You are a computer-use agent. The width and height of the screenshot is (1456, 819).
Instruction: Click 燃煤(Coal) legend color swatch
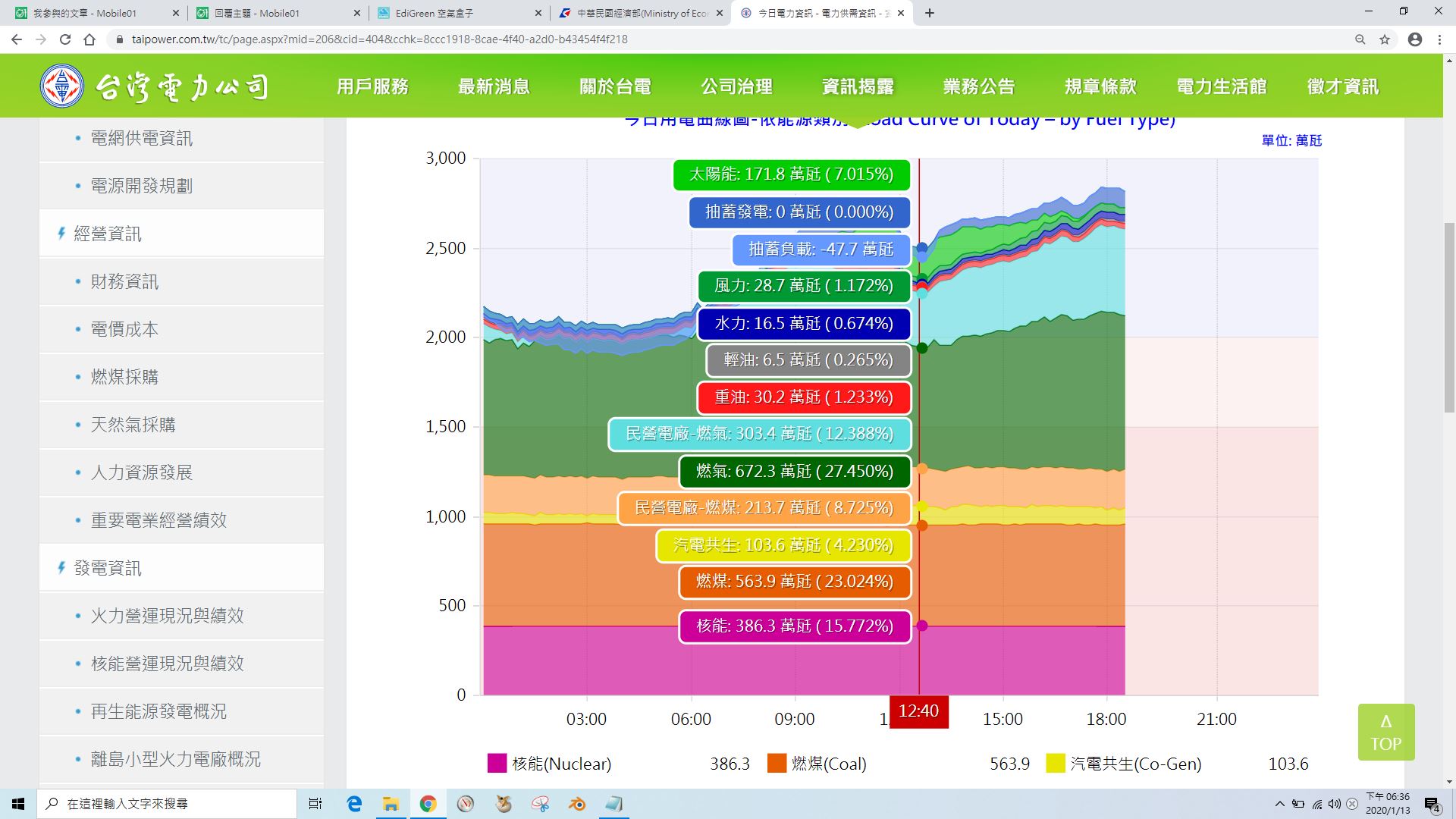coord(777,764)
